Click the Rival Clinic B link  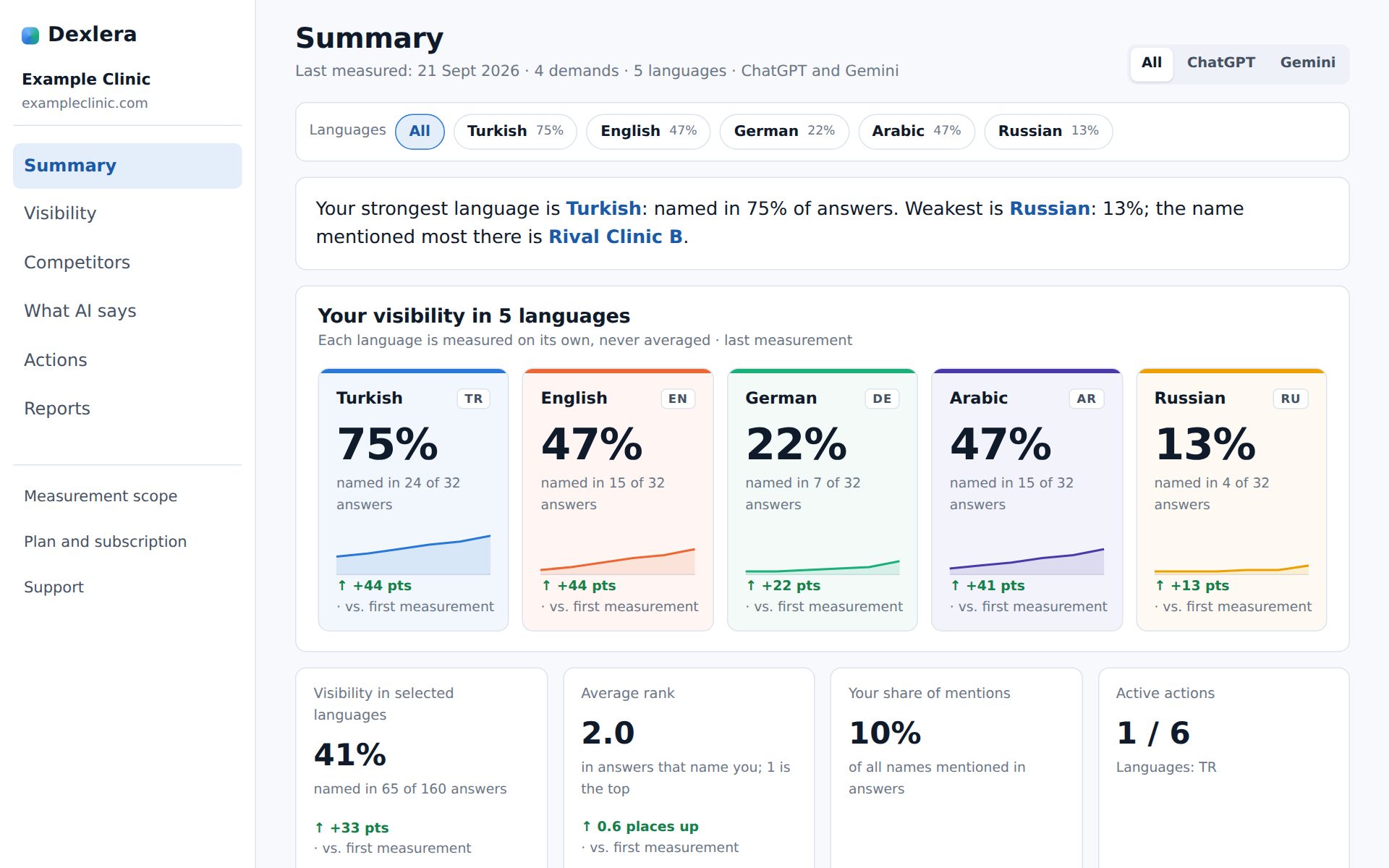coord(616,237)
